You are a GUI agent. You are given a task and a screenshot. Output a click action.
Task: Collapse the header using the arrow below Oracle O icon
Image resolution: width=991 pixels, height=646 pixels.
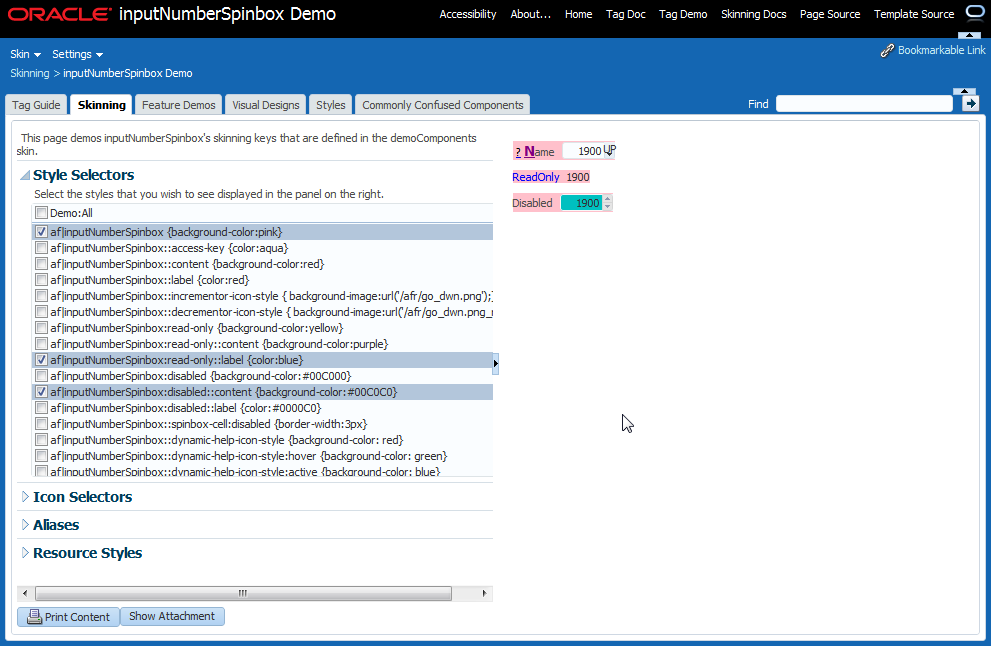970,35
